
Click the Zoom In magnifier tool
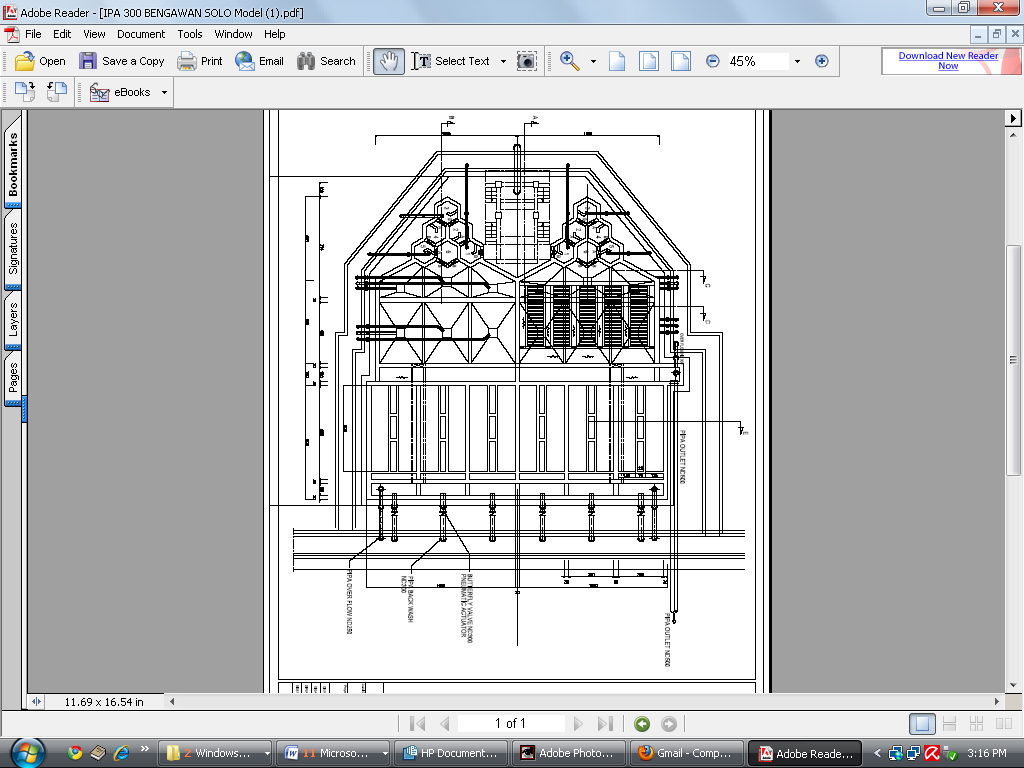tap(570, 61)
